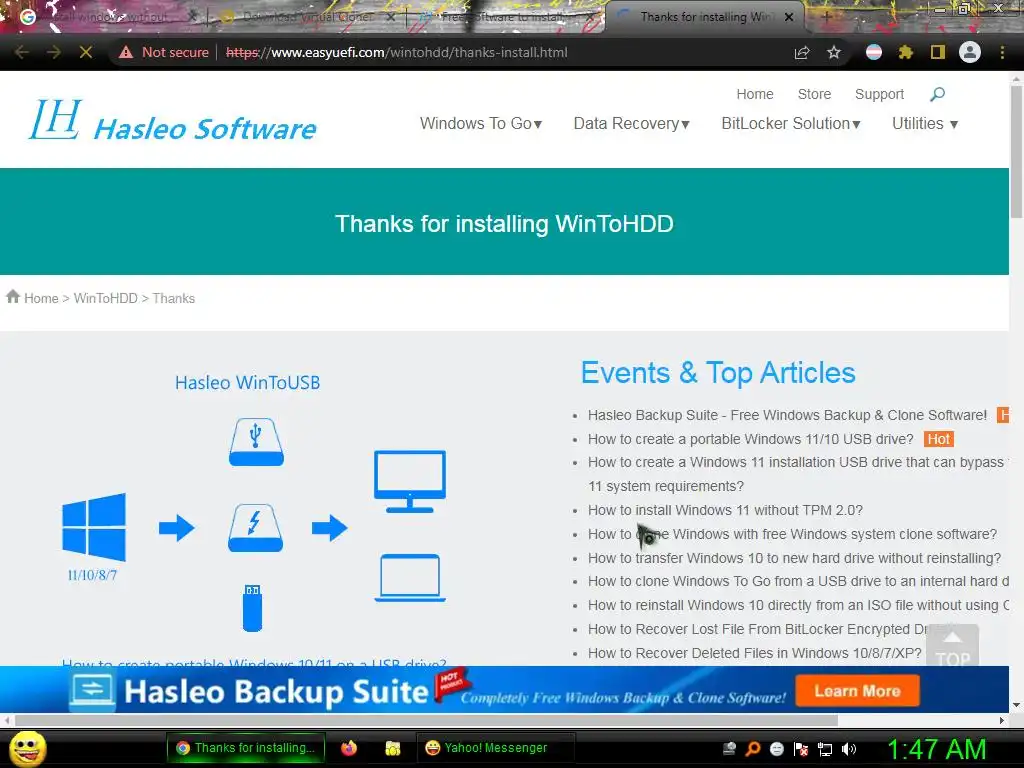
Task: Open portable Windows 11/10 USB drive article
Action: [x=750, y=439]
